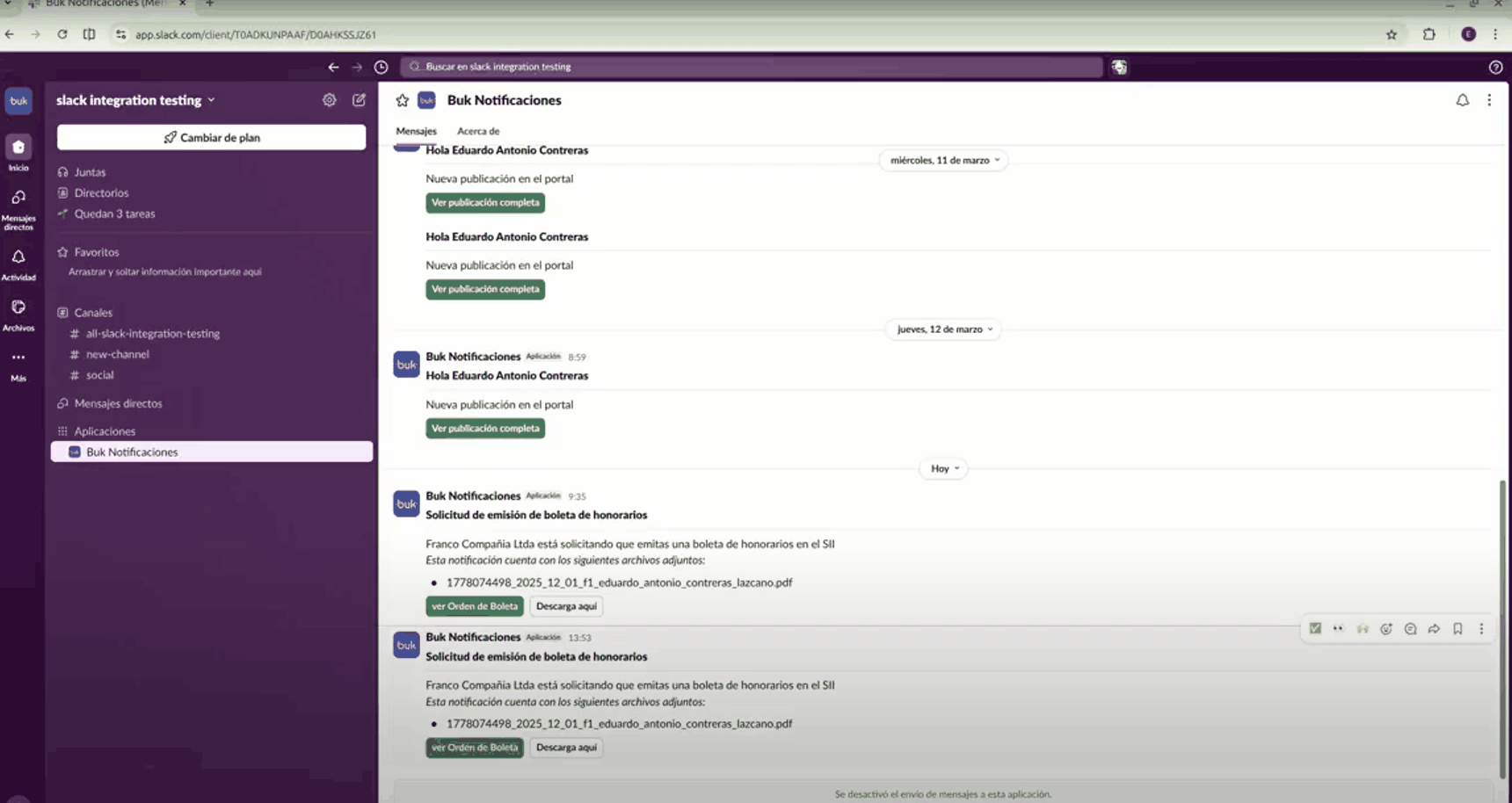Go forward in Slack history

[x=357, y=67]
